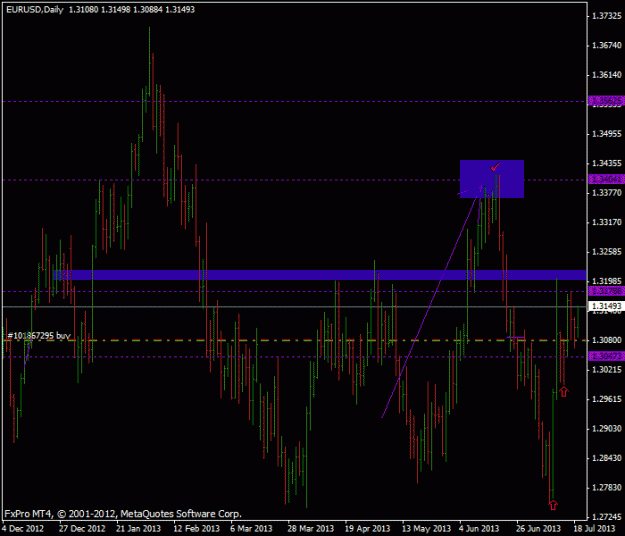625x536 pixels.
Task: Click the 1.34955 price scale label
Action: click(606, 134)
